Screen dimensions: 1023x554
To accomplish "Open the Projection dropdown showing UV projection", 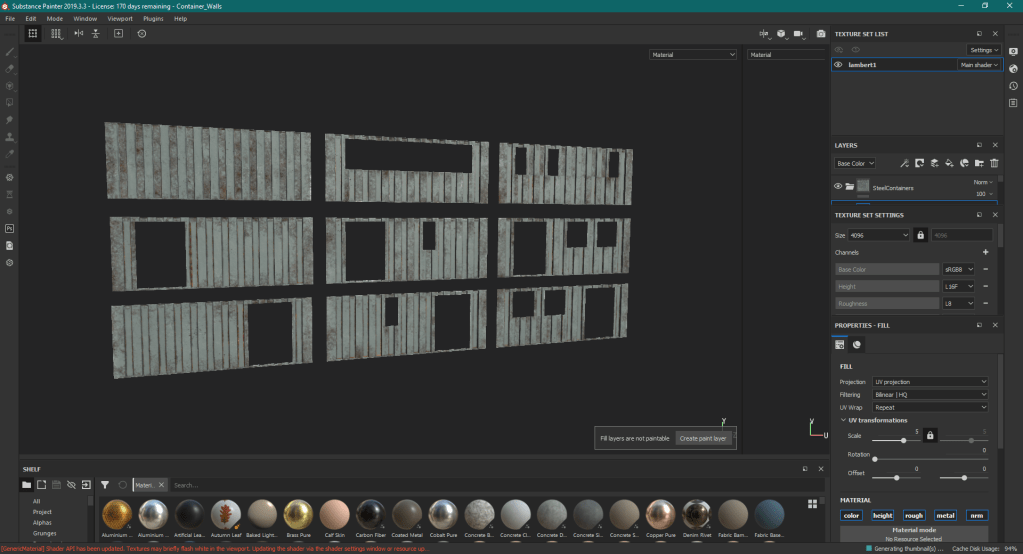I will pyautogui.click(x=929, y=382).
